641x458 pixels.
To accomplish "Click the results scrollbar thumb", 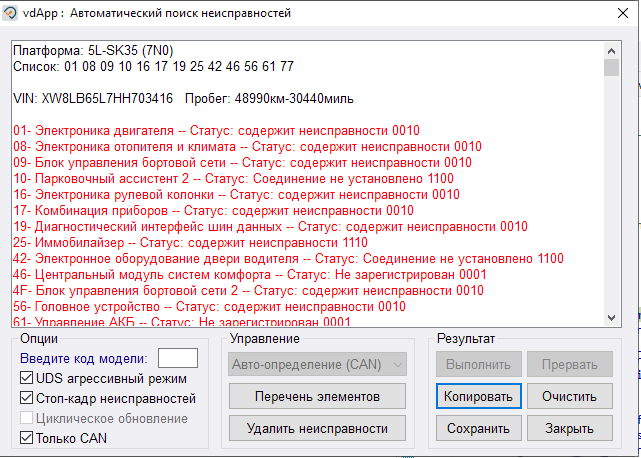I will (x=612, y=67).
